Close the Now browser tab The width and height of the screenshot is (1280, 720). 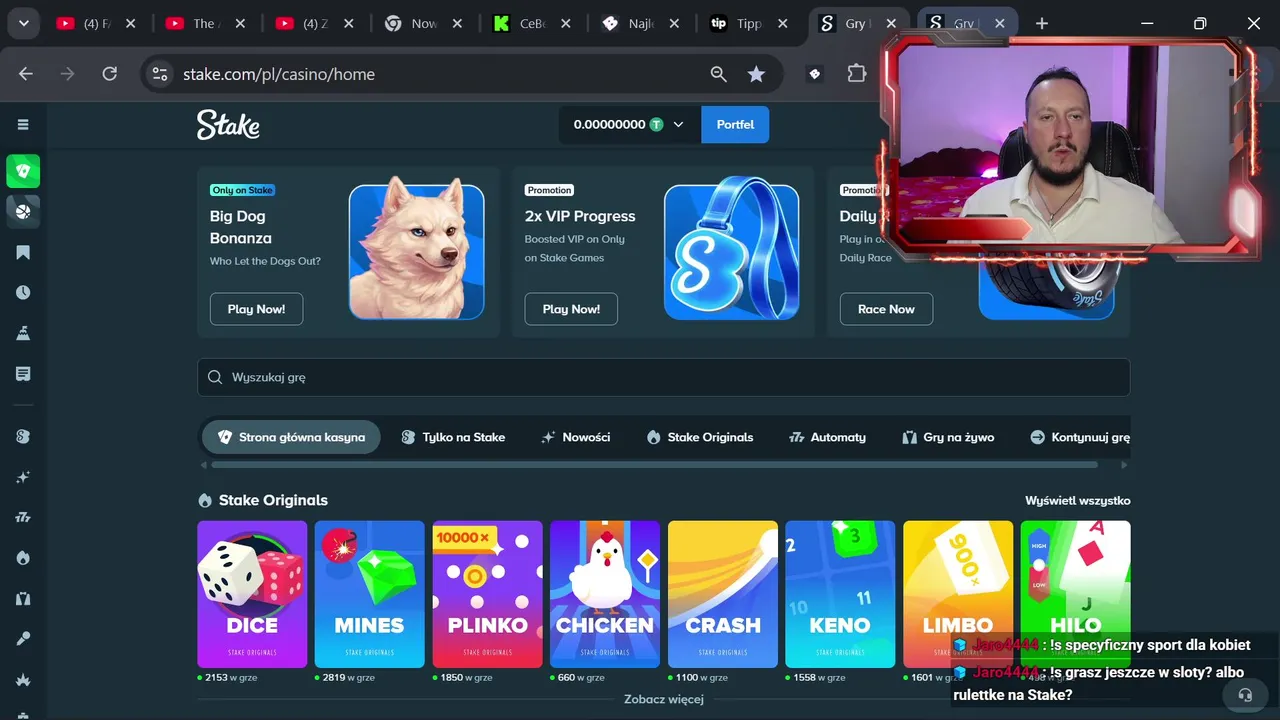coord(455,23)
